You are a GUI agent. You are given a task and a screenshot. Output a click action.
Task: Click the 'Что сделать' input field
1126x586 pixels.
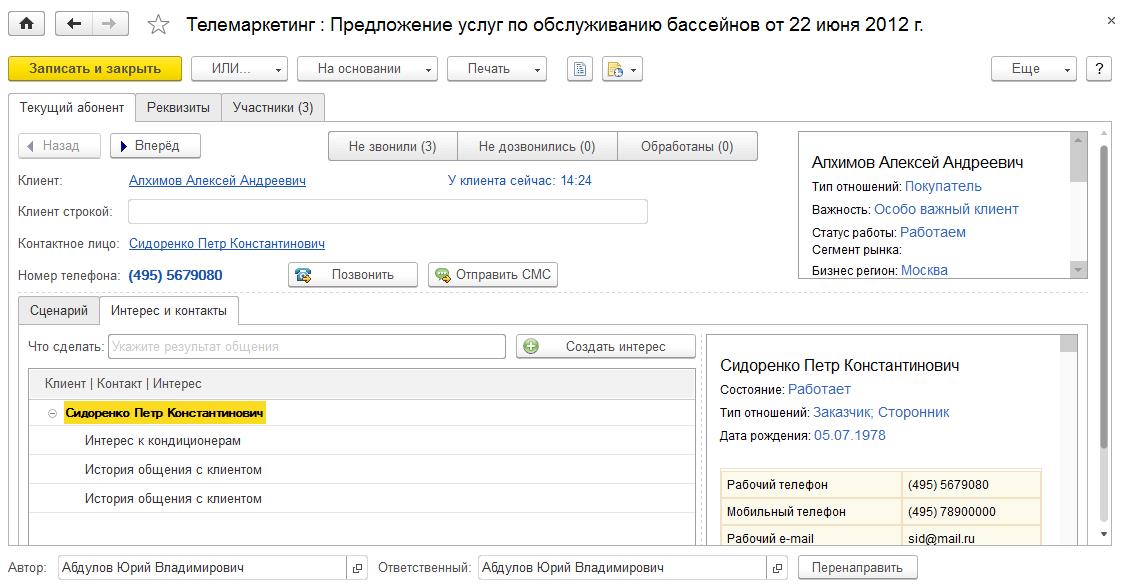click(306, 347)
